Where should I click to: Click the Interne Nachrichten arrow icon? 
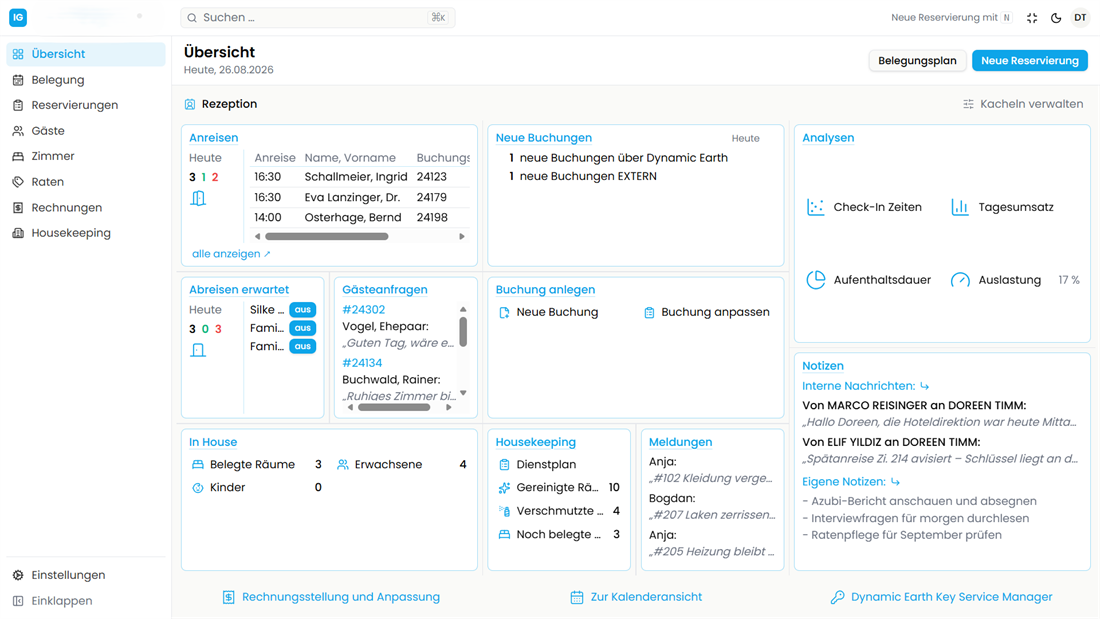(x=925, y=386)
